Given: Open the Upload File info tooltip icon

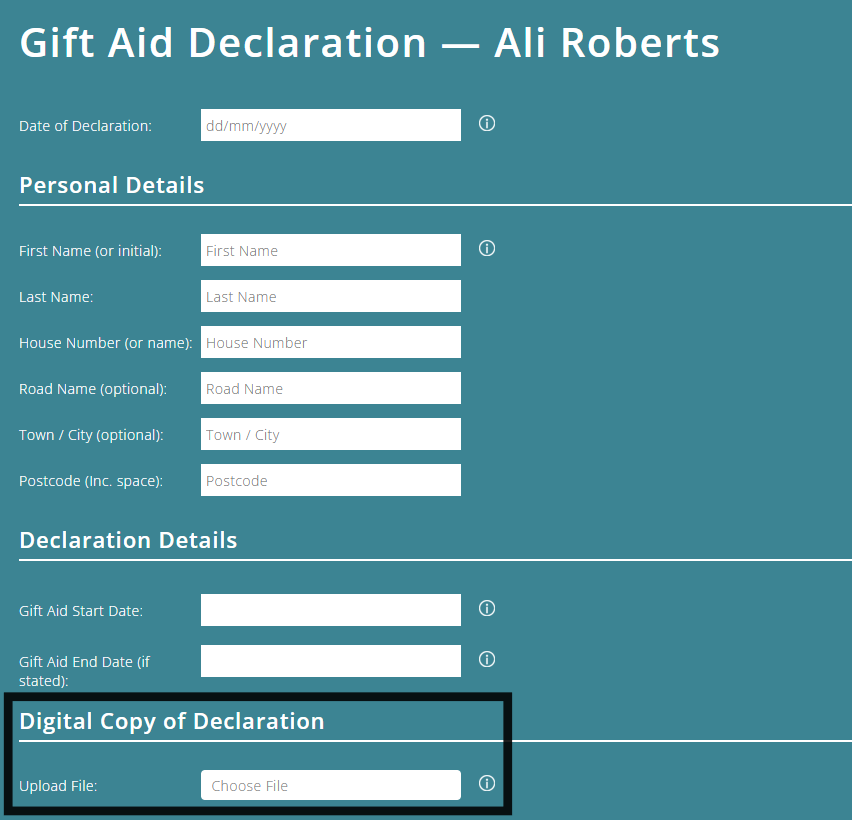Looking at the screenshot, I should pyautogui.click(x=487, y=783).
